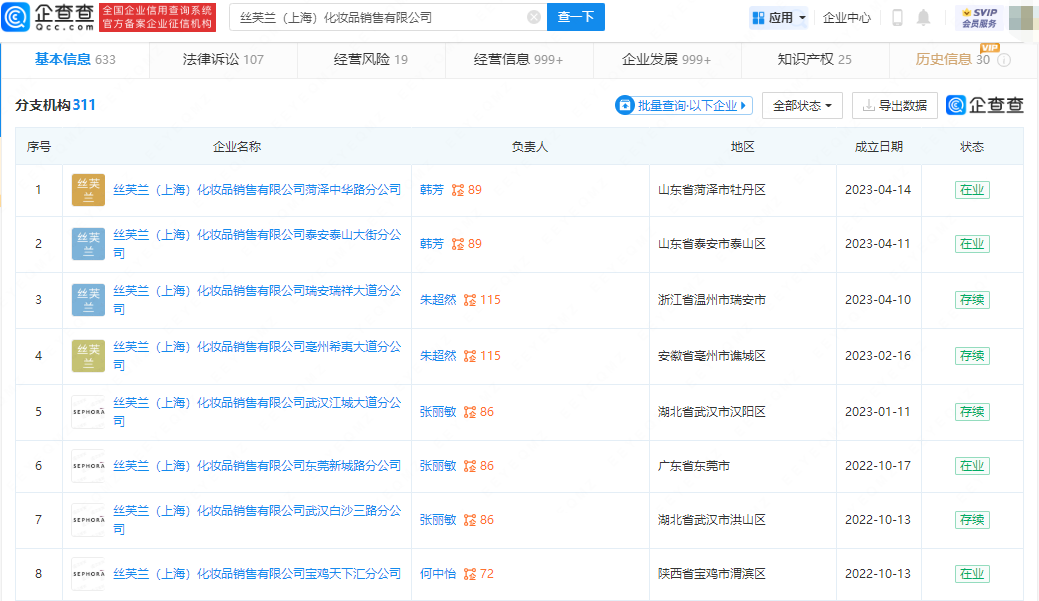Click company logo thumbnail for 瑞安瑞祥大道 branch
The height and width of the screenshot is (601, 1039).
coord(88,300)
